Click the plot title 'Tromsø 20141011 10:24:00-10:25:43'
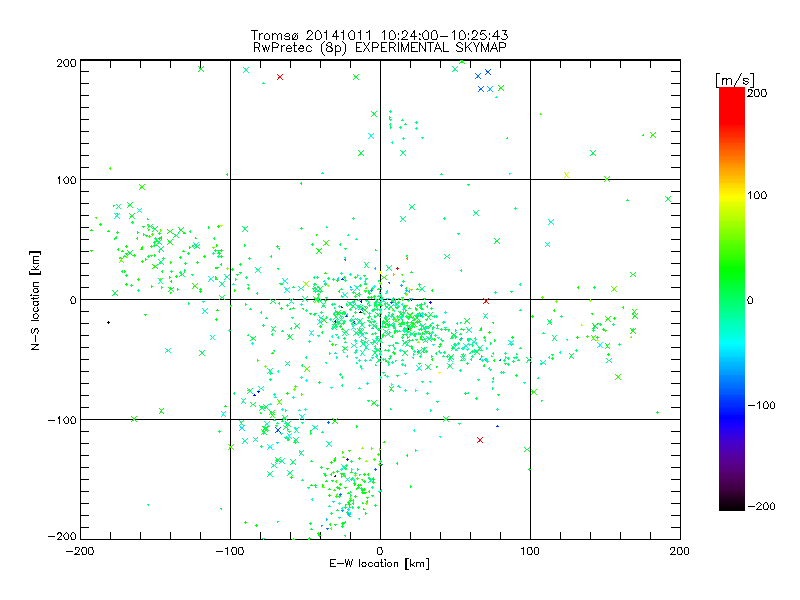The image size is (800, 600). tap(380, 35)
